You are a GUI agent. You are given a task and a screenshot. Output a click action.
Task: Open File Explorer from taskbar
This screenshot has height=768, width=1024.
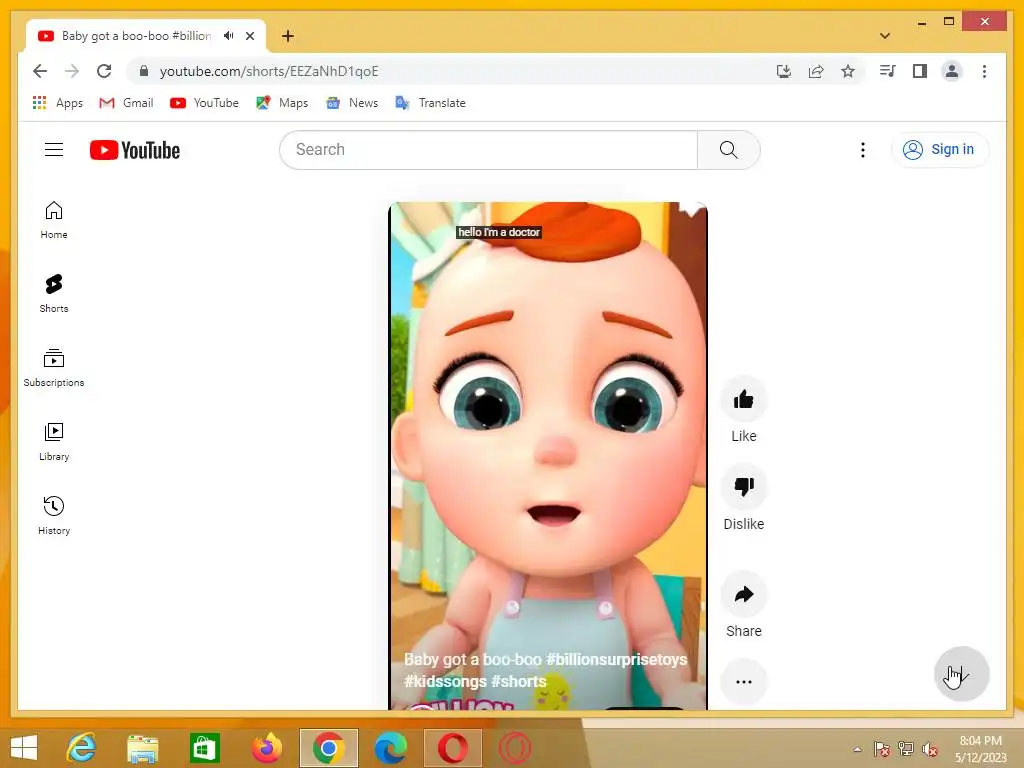pyautogui.click(x=142, y=748)
